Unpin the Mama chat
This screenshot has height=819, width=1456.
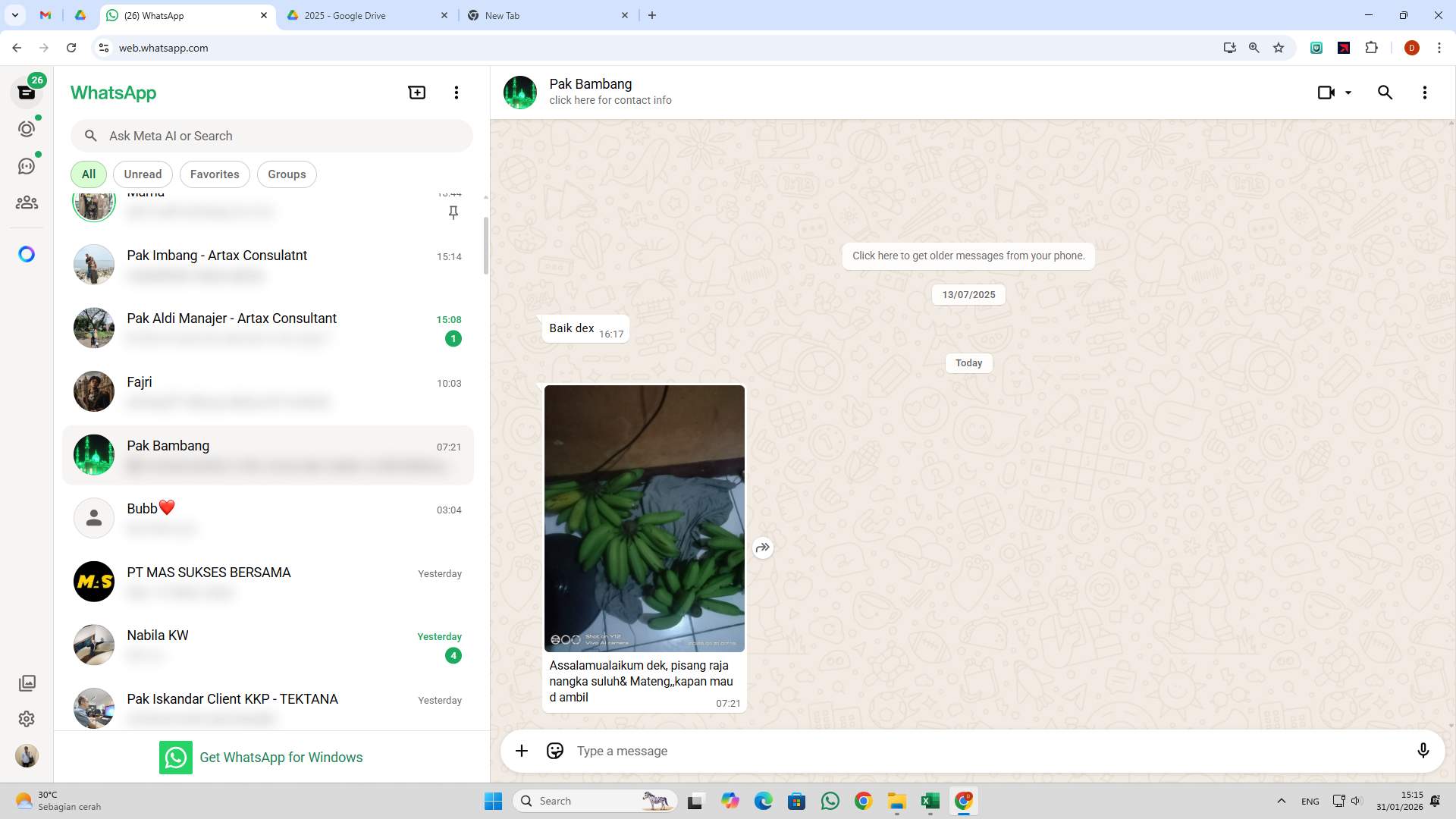pyautogui.click(x=453, y=213)
